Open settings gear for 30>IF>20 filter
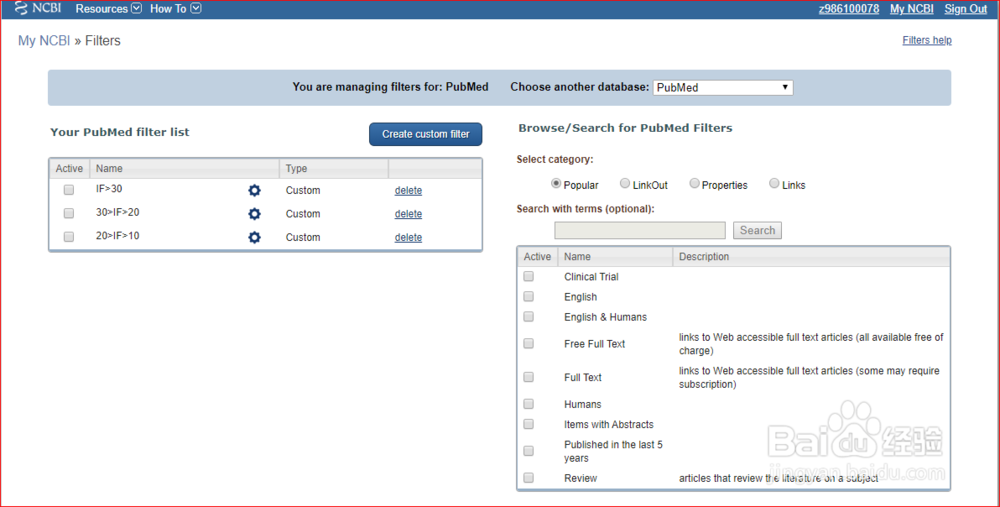The image size is (1000, 507). [x=254, y=214]
